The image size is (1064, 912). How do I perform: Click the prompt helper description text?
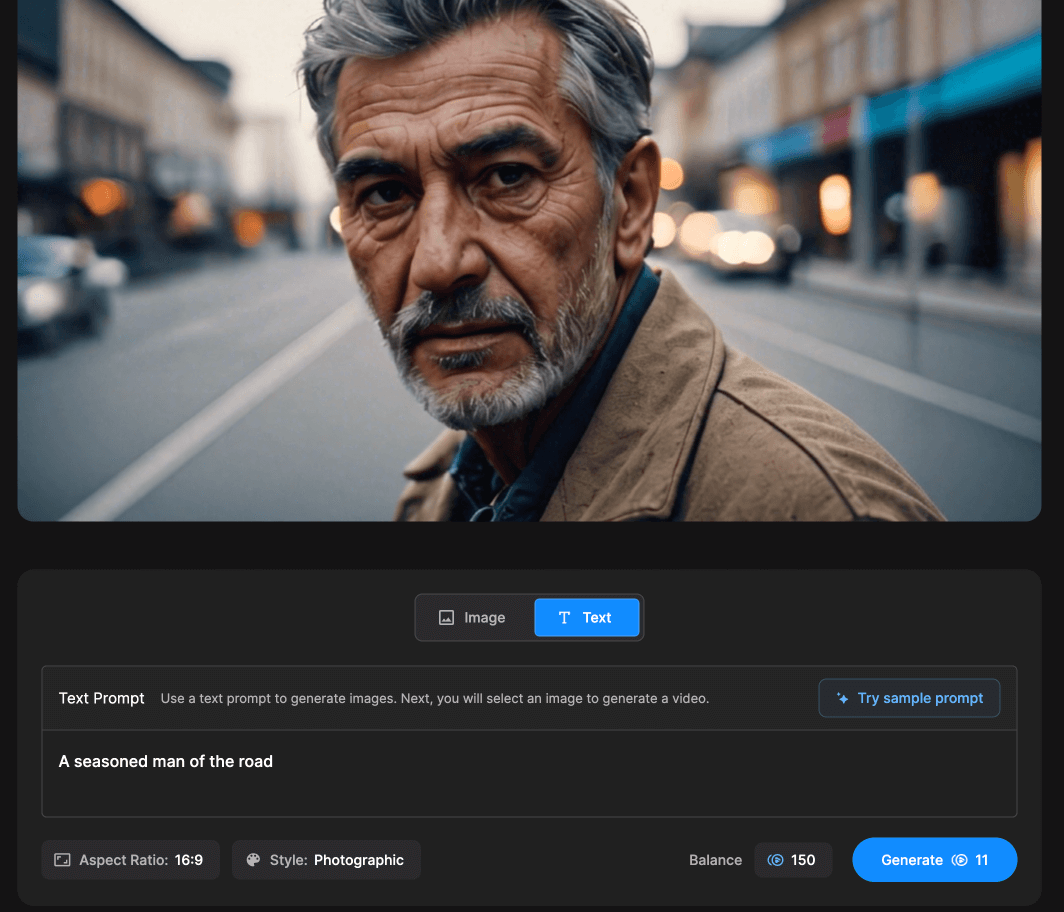pos(435,699)
